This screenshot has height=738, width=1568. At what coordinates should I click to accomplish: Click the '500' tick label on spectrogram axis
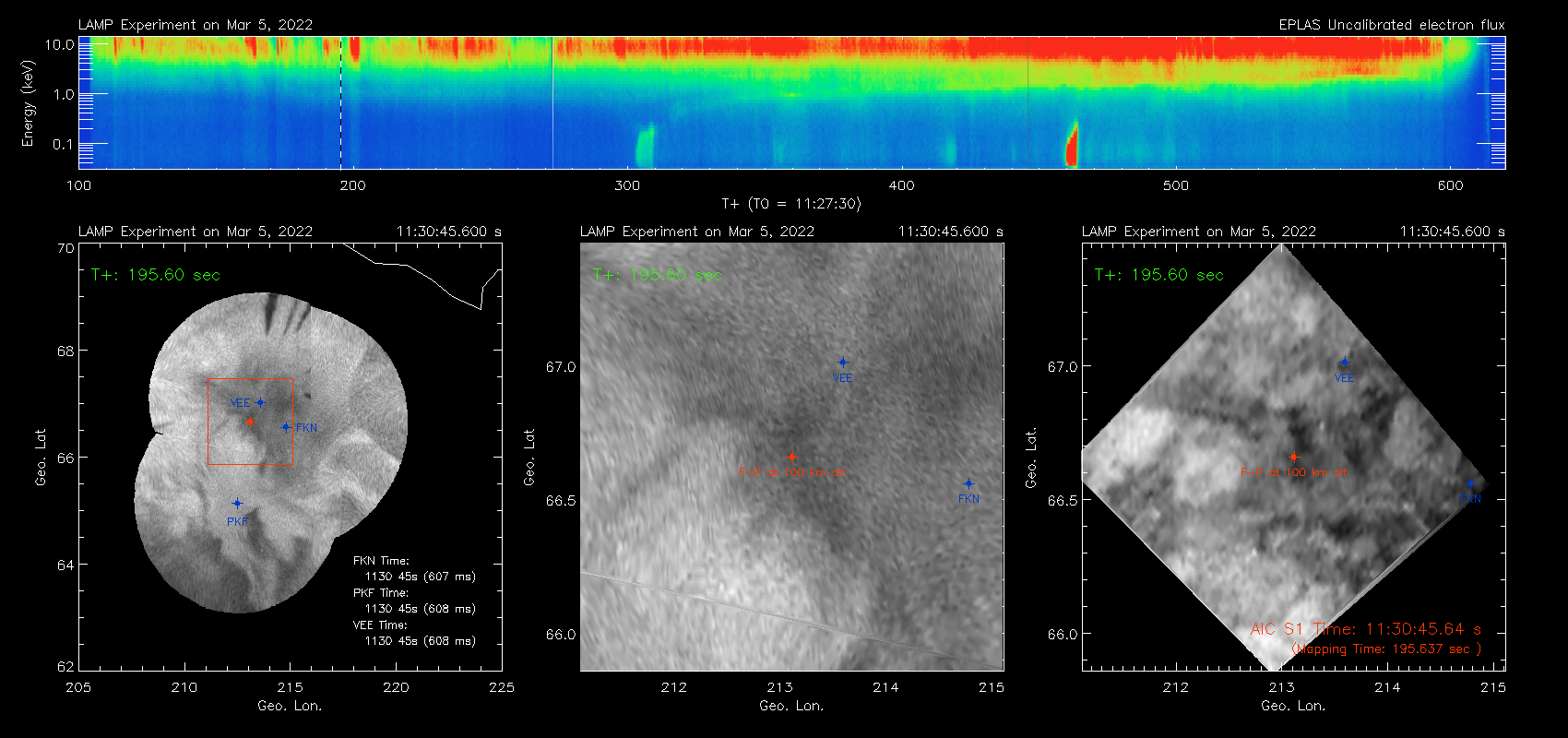[x=1176, y=185]
